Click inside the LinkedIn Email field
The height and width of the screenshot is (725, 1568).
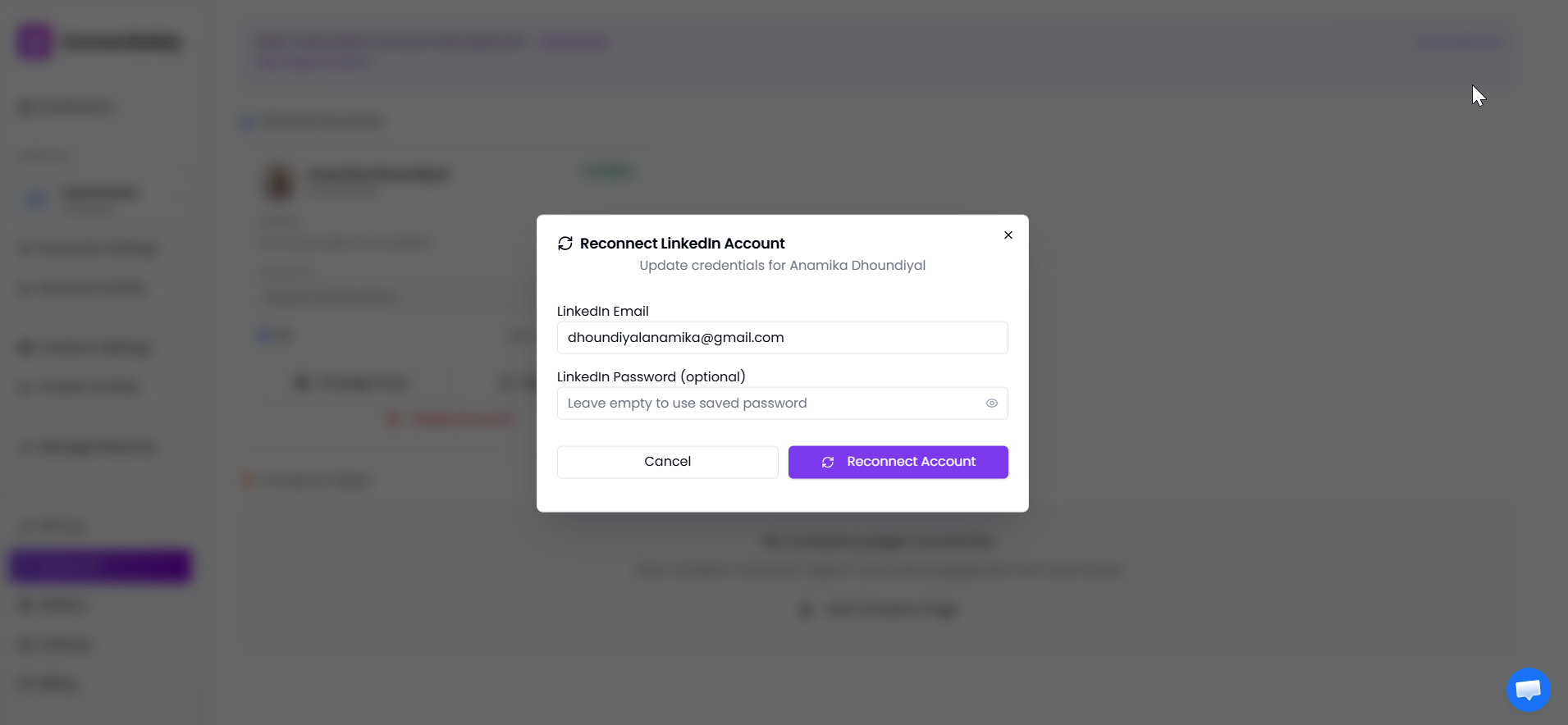click(782, 337)
